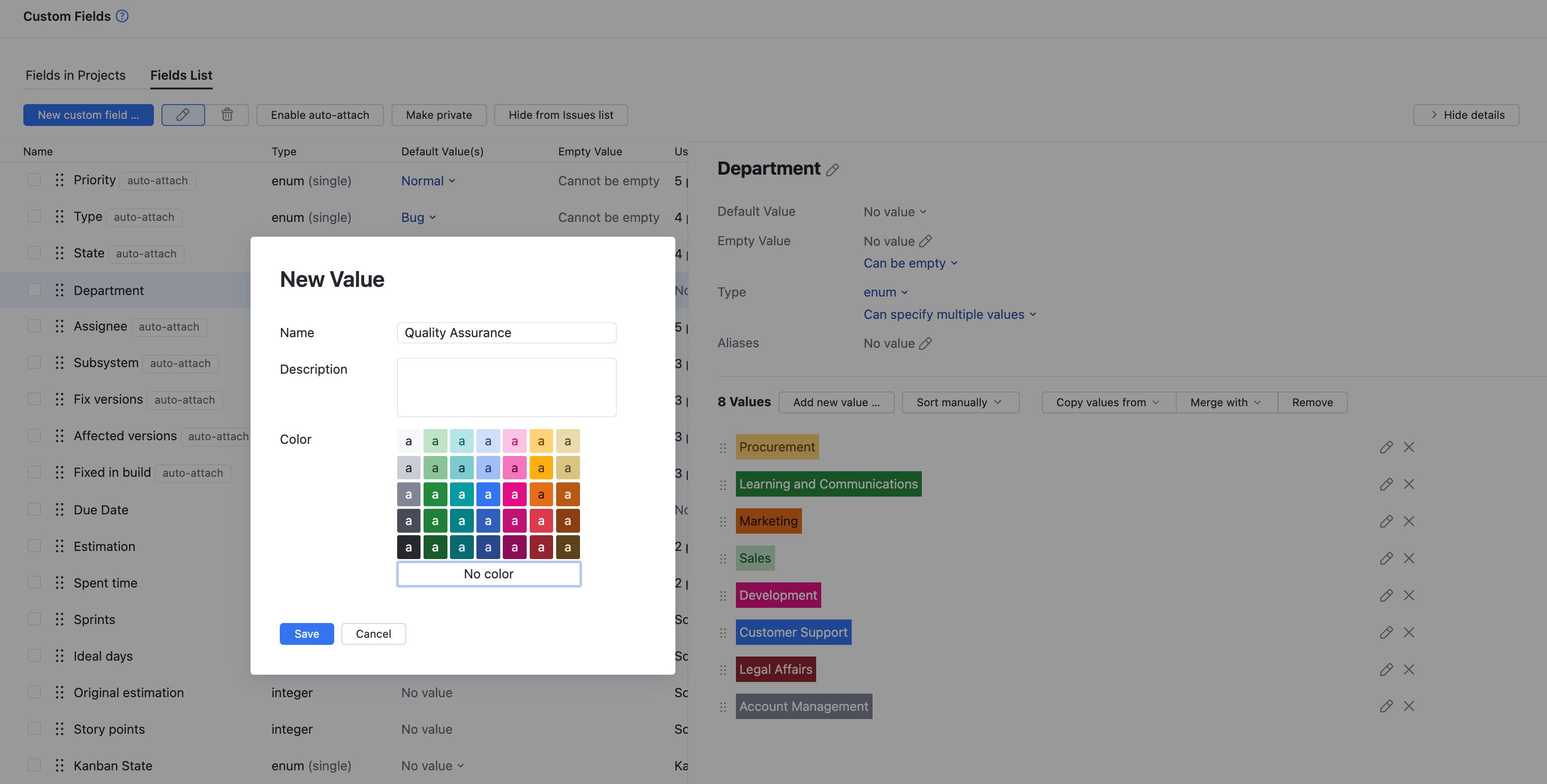This screenshot has width=1547, height=784.
Task: Switch to Fields in Projects tab
Action: 76,75
